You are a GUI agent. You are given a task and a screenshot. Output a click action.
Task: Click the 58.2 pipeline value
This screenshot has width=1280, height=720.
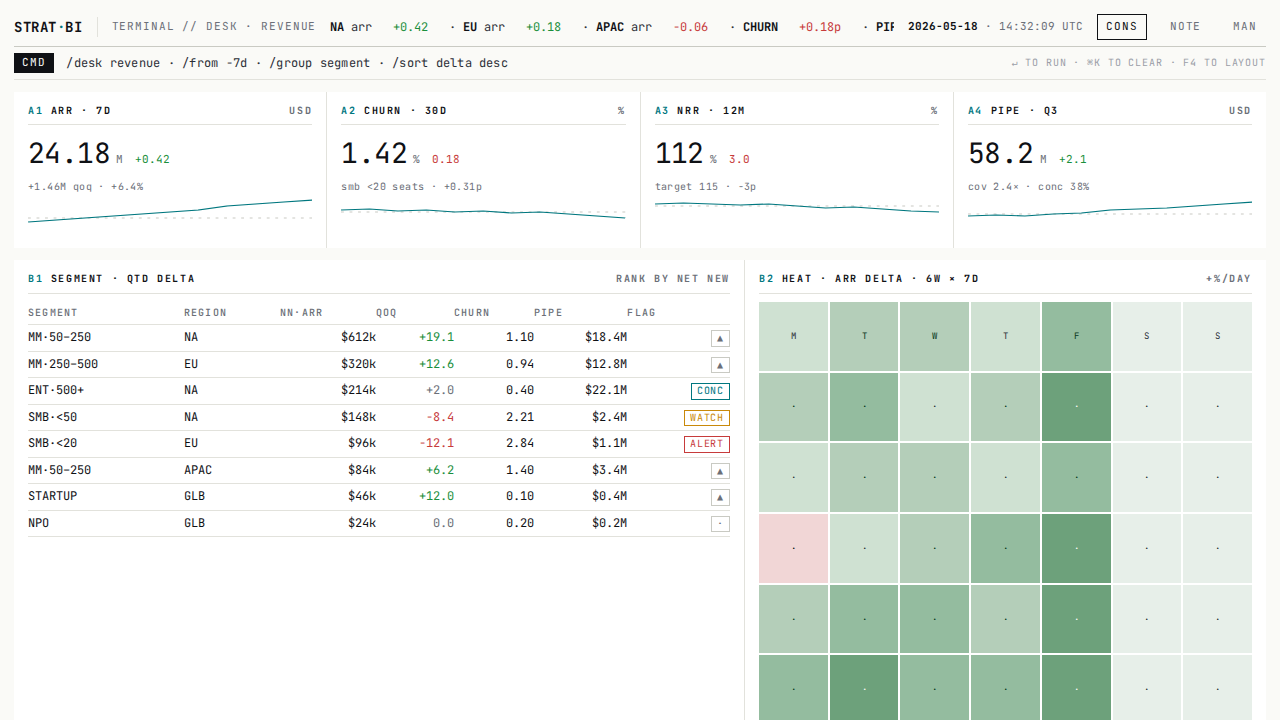click(x=1001, y=153)
